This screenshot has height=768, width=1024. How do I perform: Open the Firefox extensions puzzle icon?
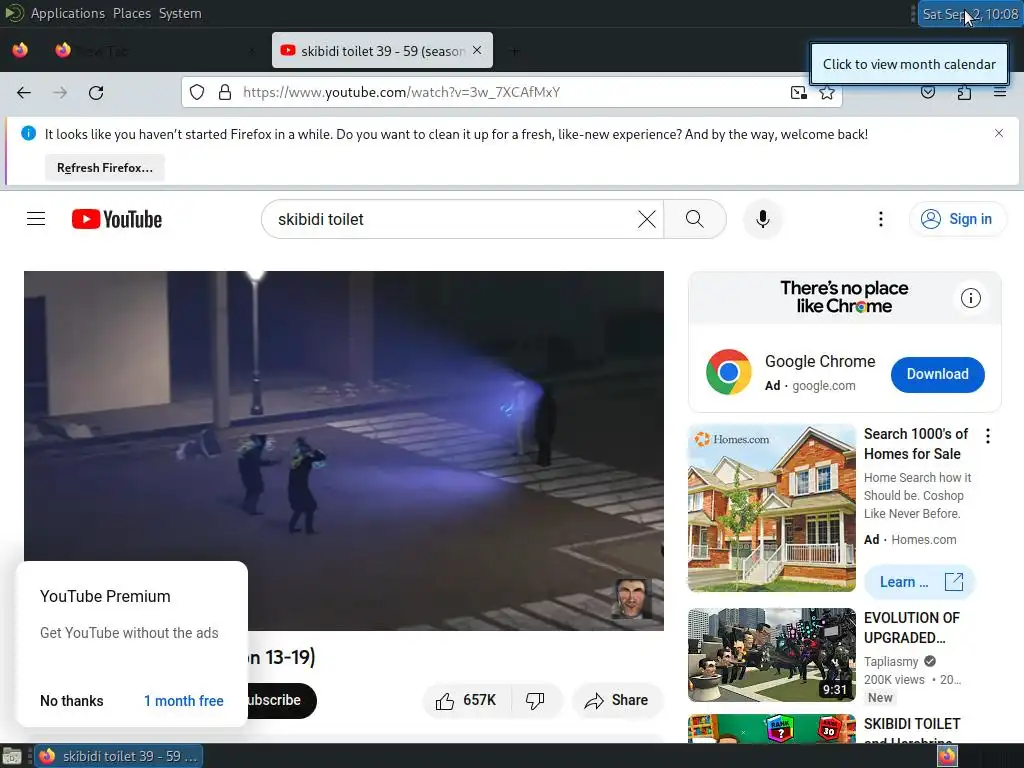pyautogui.click(x=964, y=92)
